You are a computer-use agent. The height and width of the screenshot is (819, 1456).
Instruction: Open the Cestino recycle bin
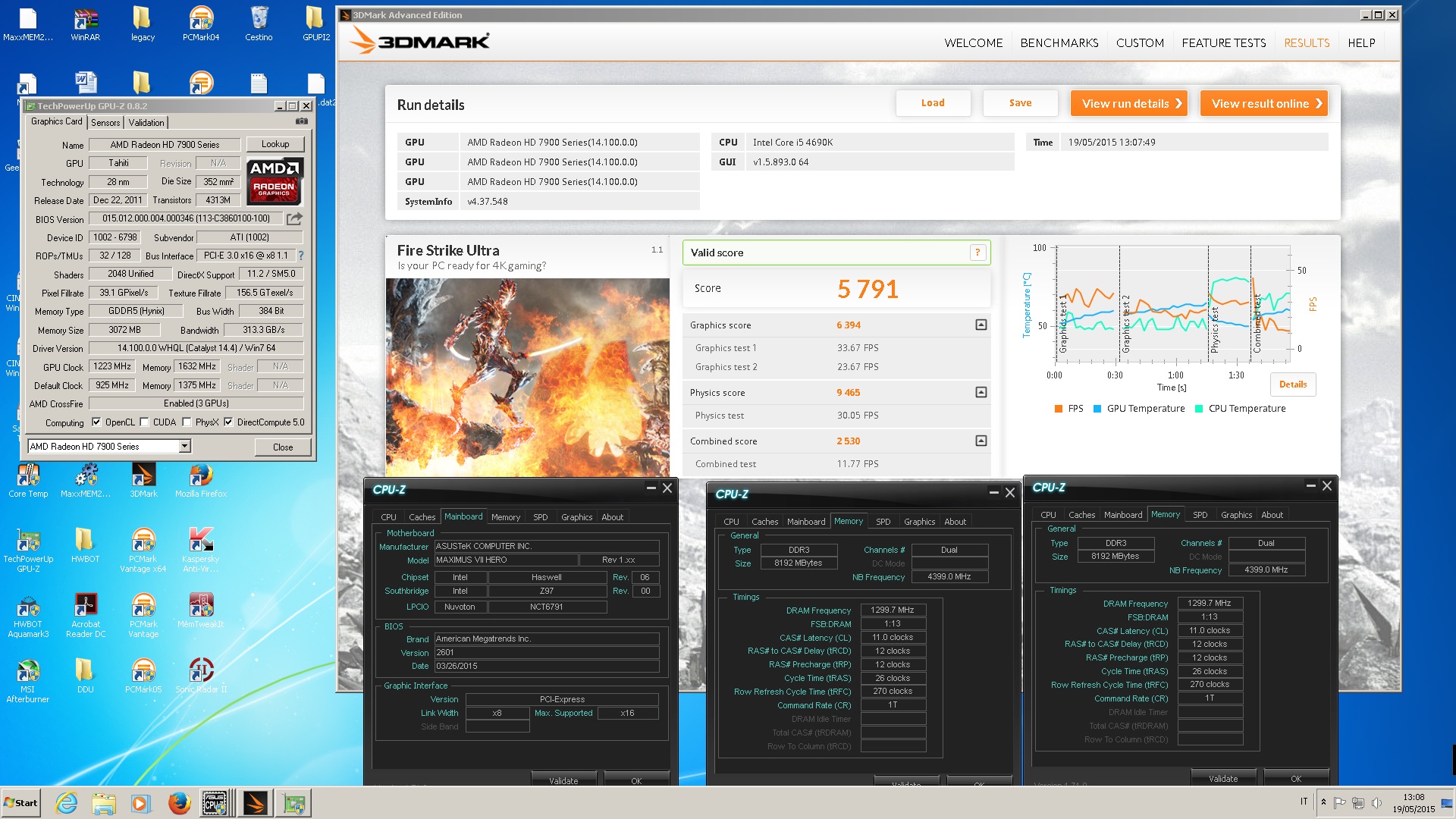coord(259,24)
